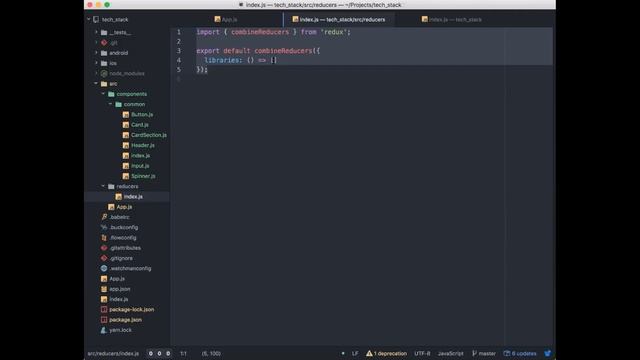
Task: Click the android folder icon
Action: point(104,53)
